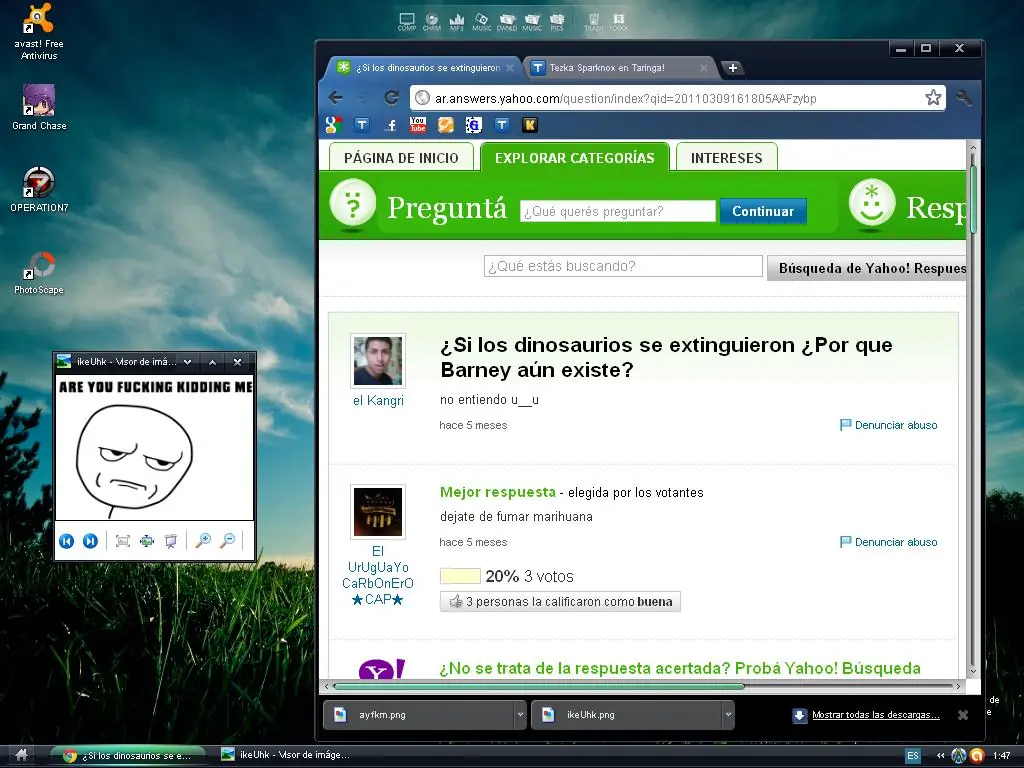The height and width of the screenshot is (768, 1024).
Task: Open the ayfkm.png downloaded file
Action: 419,714
